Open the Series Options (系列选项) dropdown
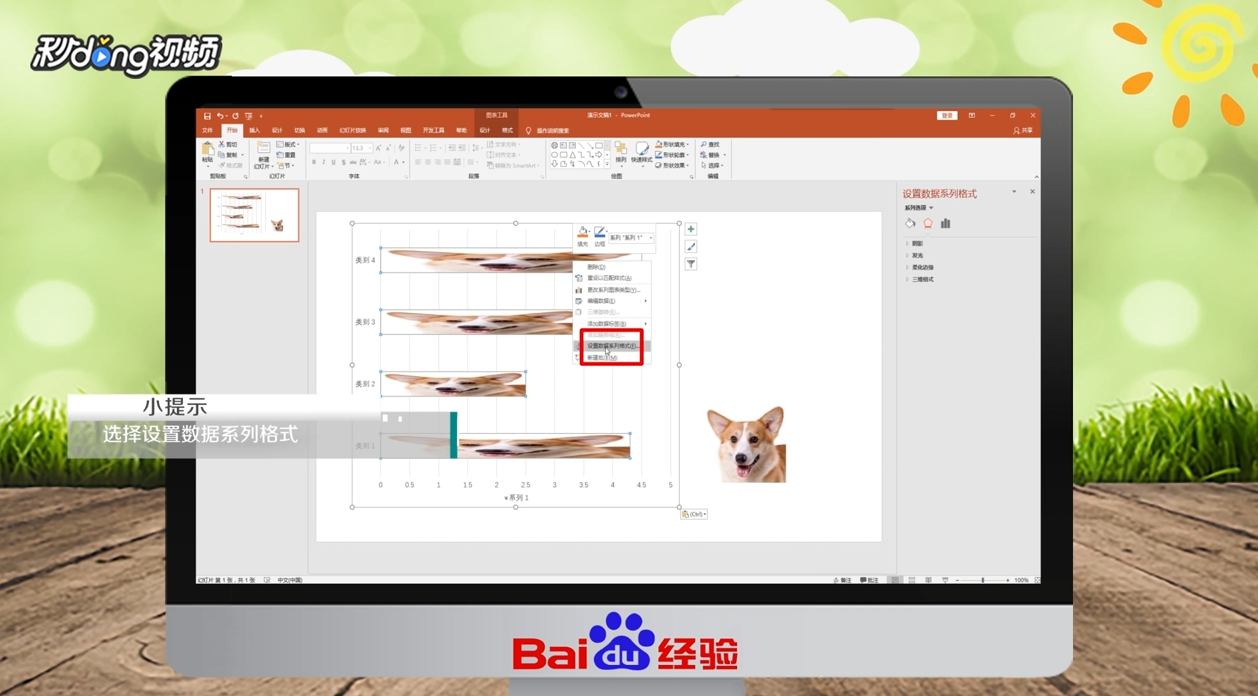This screenshot has width=1258, height=696. tap(919, 208)
